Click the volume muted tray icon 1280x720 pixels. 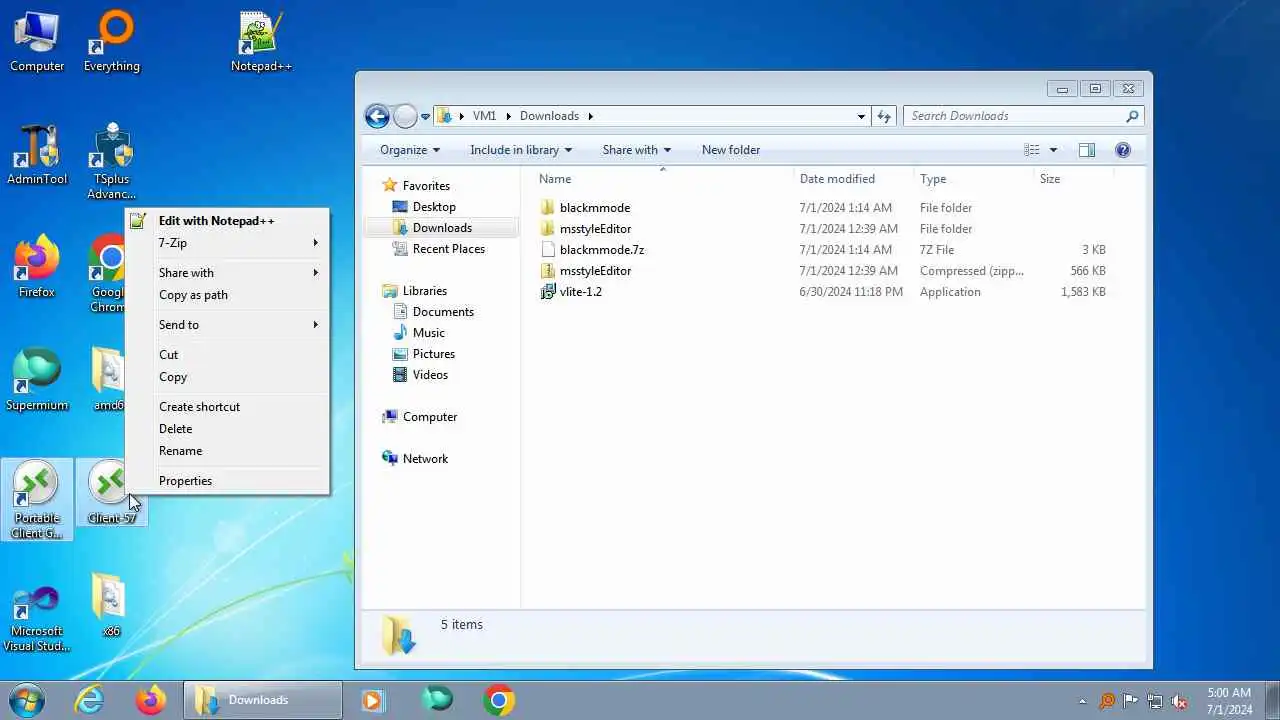click(x=1180, y=701)
